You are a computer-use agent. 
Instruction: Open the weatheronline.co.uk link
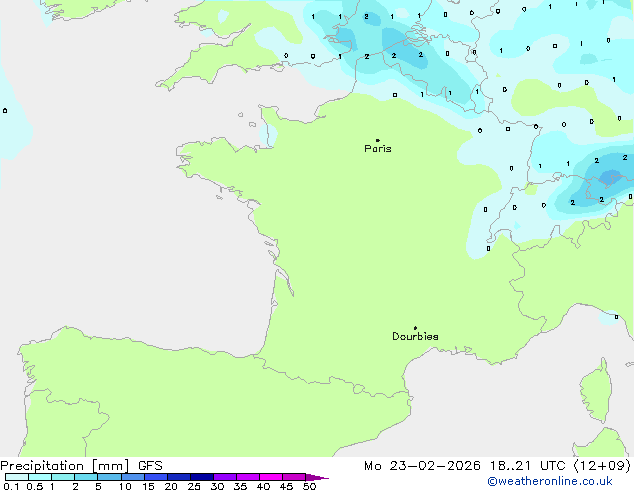[x=550, y=481]
